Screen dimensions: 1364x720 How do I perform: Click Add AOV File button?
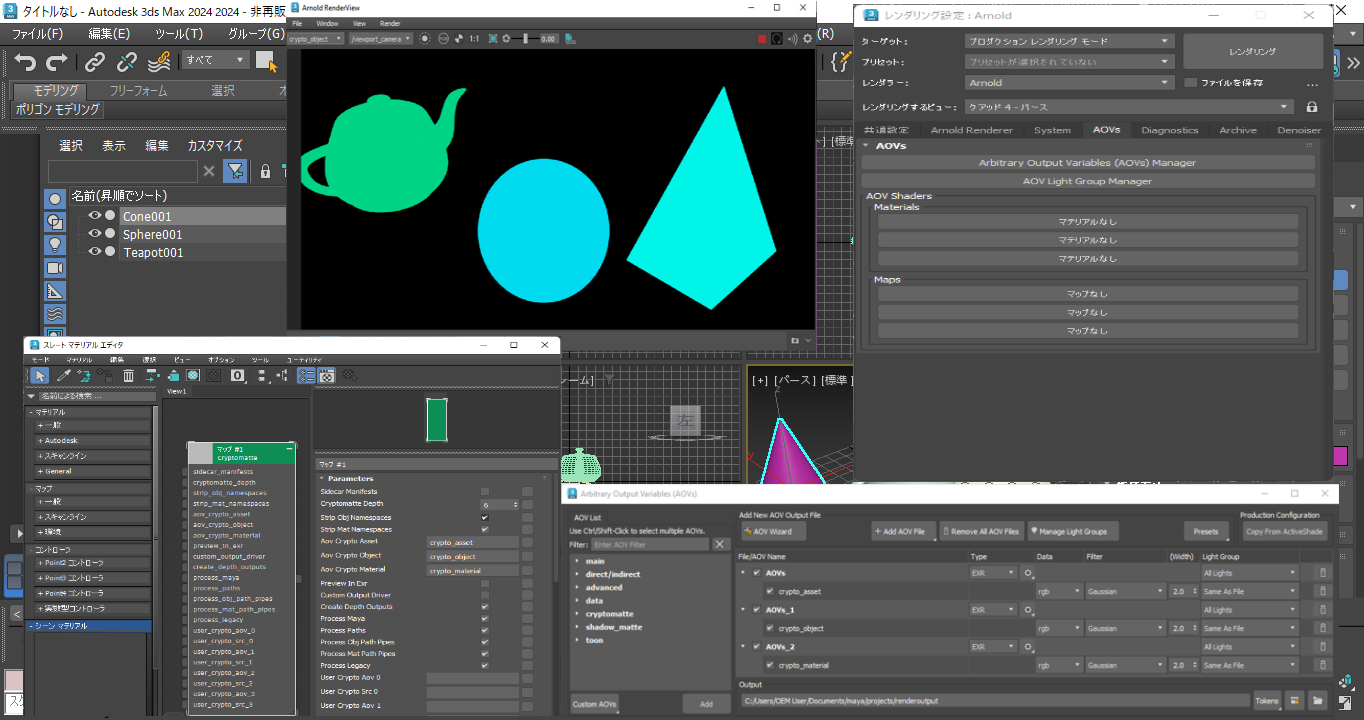point(904,531)
